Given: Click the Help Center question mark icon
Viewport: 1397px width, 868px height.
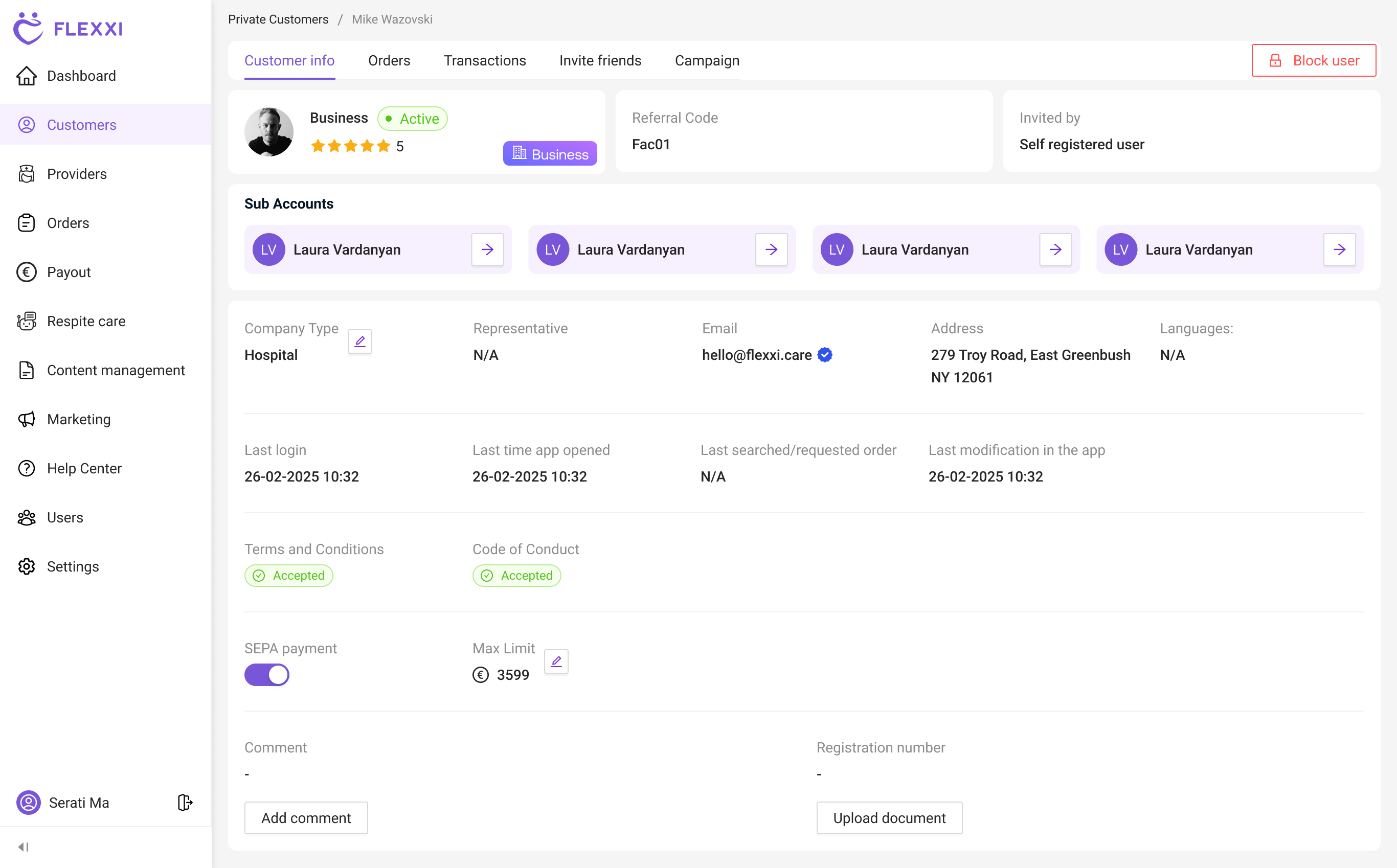Looking at the screenshot, I should coord(27,468).
